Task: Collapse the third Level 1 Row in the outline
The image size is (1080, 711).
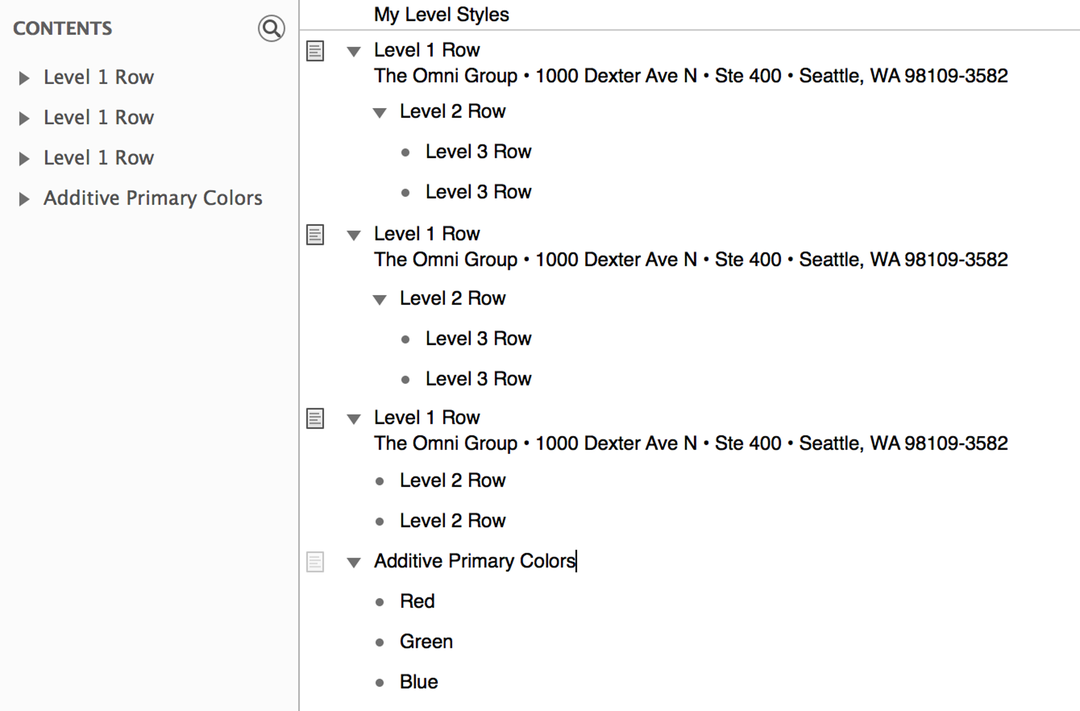Action: point(354,418)
